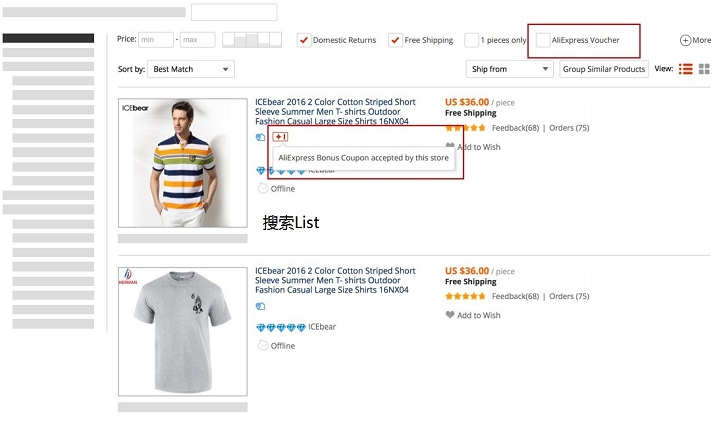Viewport: 717px width, 424px height.
Task: Open first ICEbear striped shirt title link
Action: pyautogui.click(x=335, y=112)
